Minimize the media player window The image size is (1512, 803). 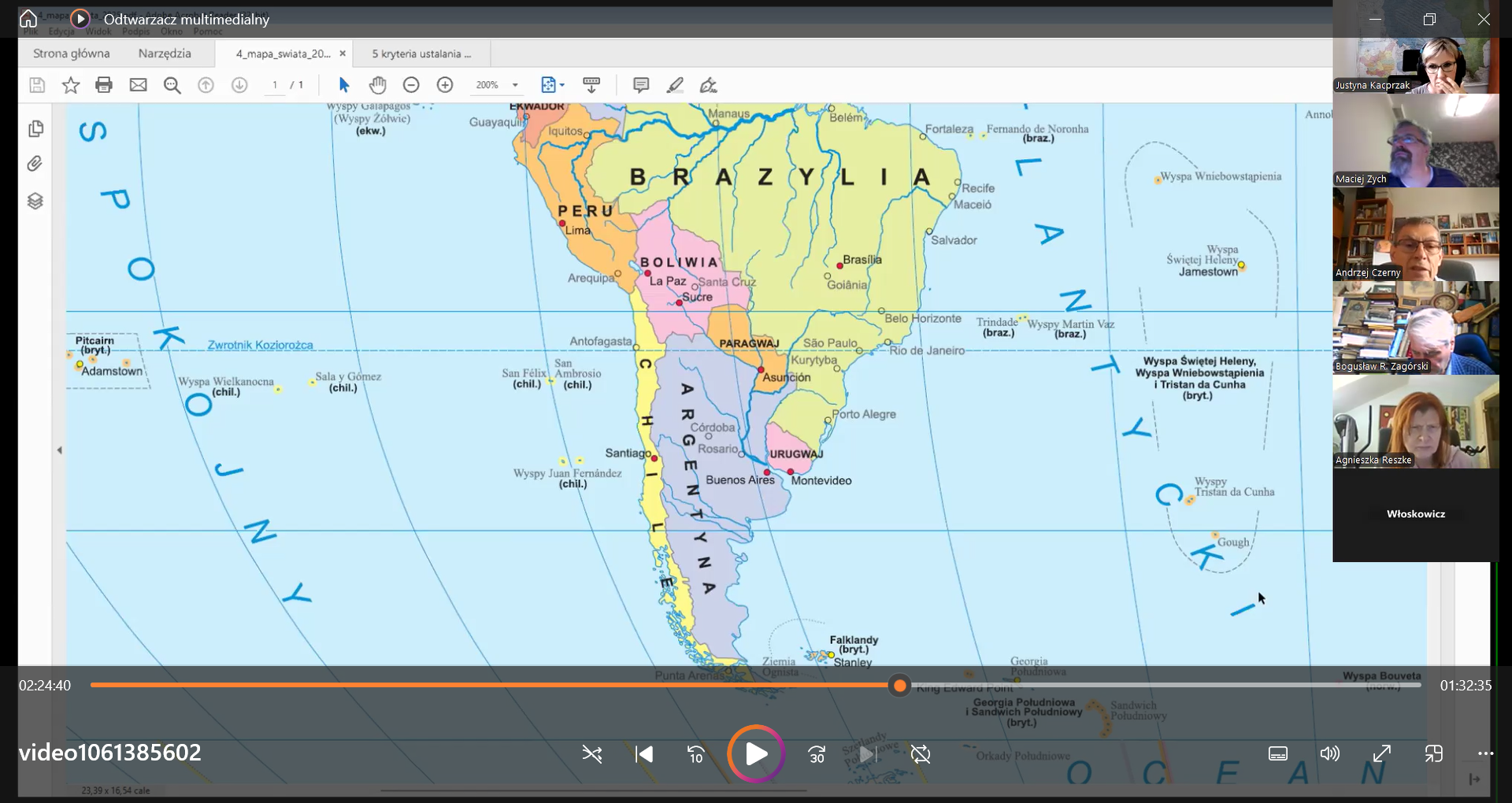(1375, 19)
